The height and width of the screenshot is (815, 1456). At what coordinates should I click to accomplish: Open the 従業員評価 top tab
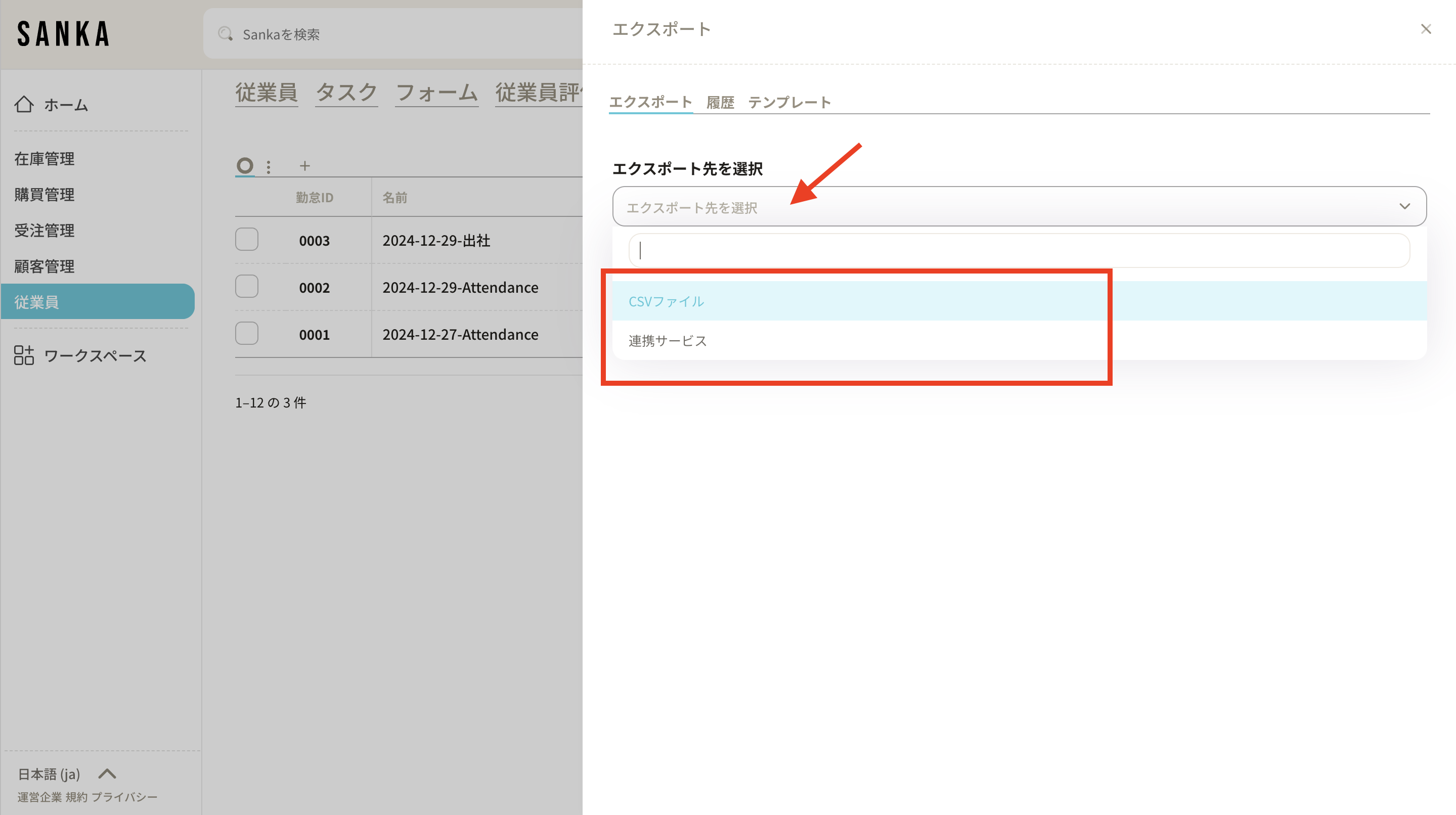539,93
